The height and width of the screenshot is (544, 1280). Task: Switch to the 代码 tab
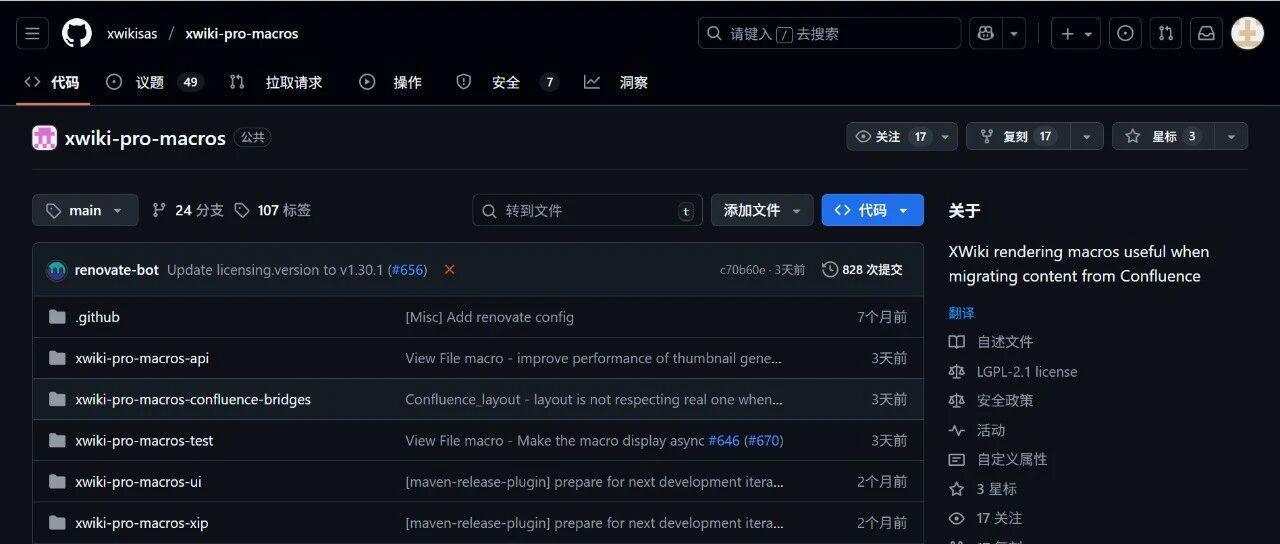(x=52, y=82)
